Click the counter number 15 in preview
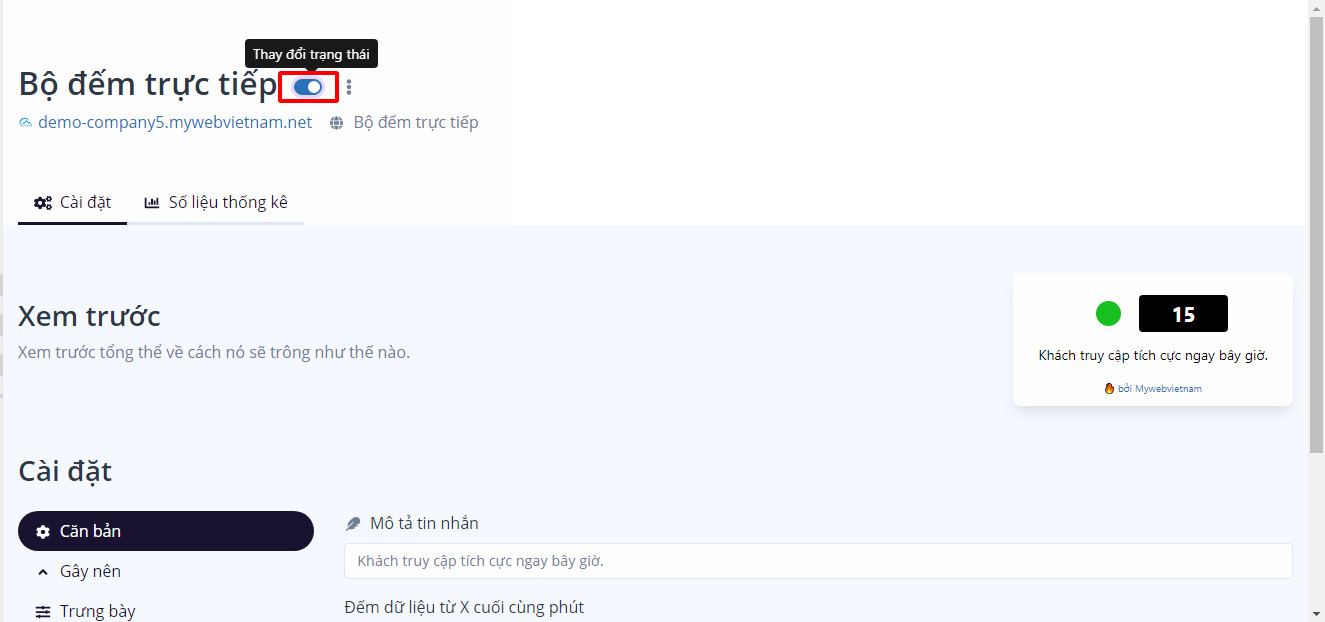The height and width of the screenshot is (622, 1325). tap(1183, 314)
